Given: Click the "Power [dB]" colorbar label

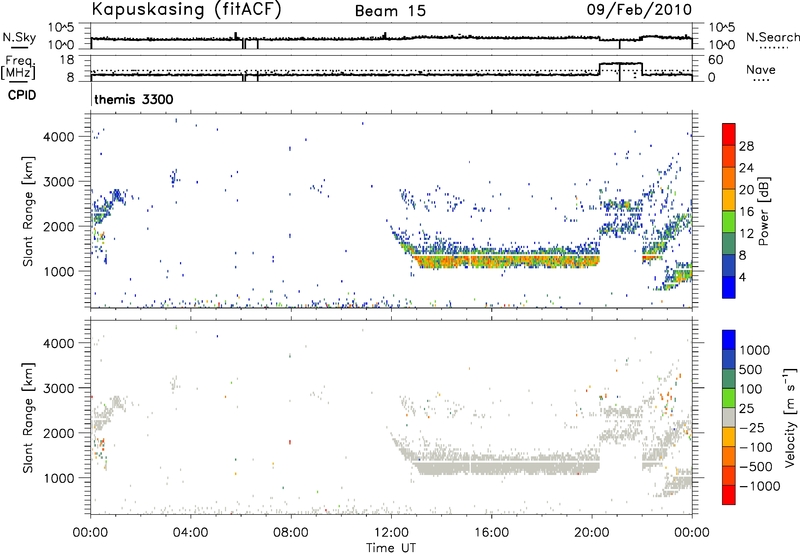Looking at the screenshot, I should (764, 211).
